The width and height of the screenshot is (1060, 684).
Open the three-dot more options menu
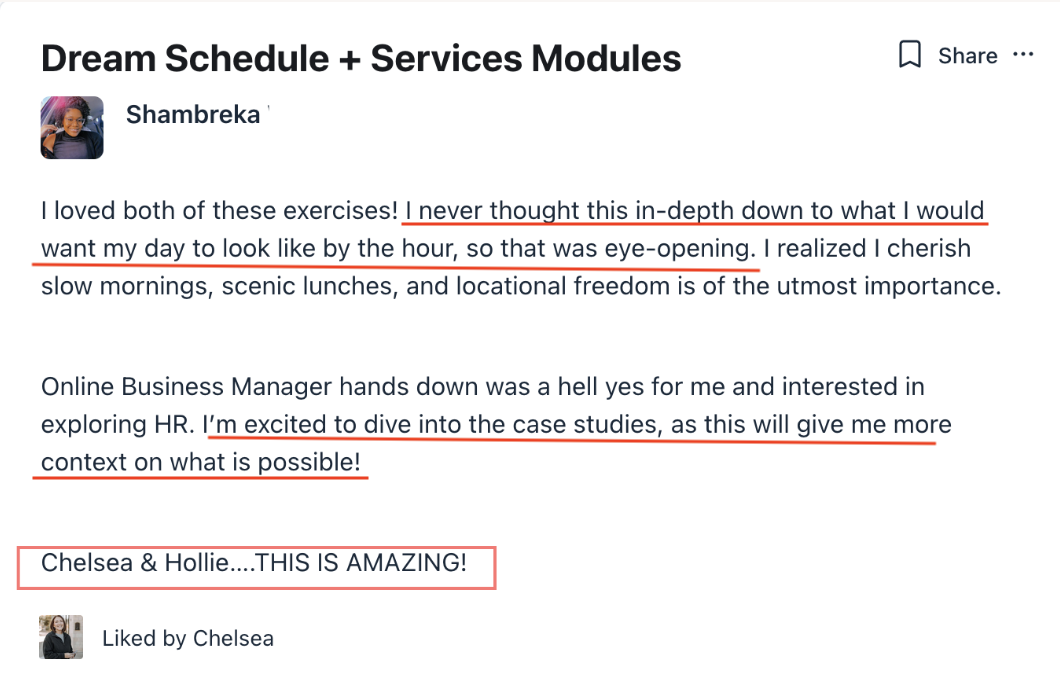(x=1023, y=55)
